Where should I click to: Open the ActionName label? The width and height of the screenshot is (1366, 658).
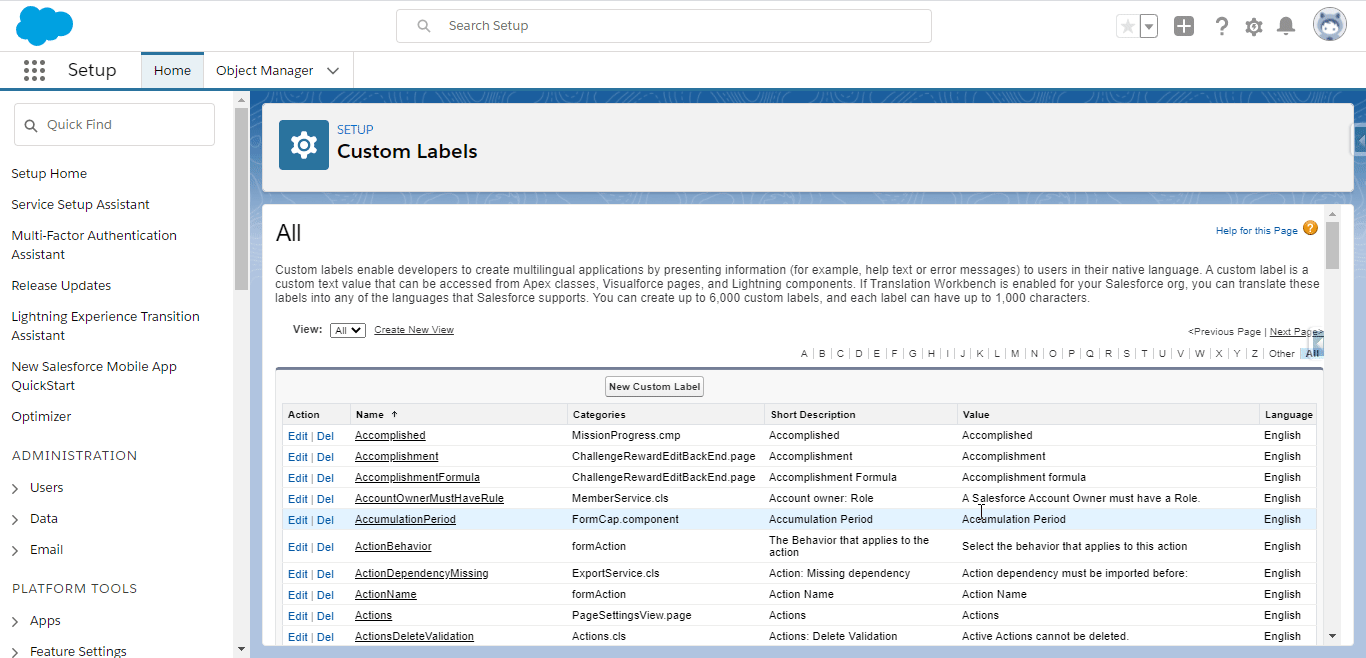click(x=385, y=595)
